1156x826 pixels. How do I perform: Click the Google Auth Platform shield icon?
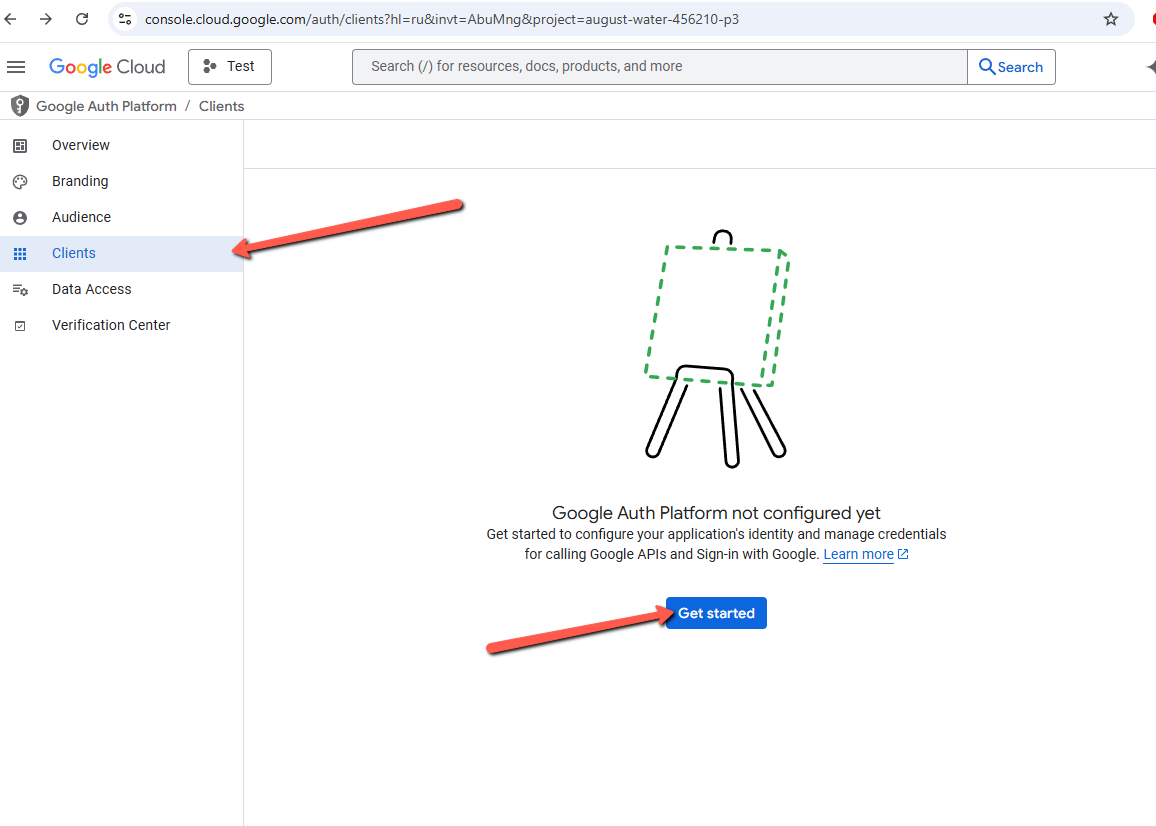tap(20, 106)
